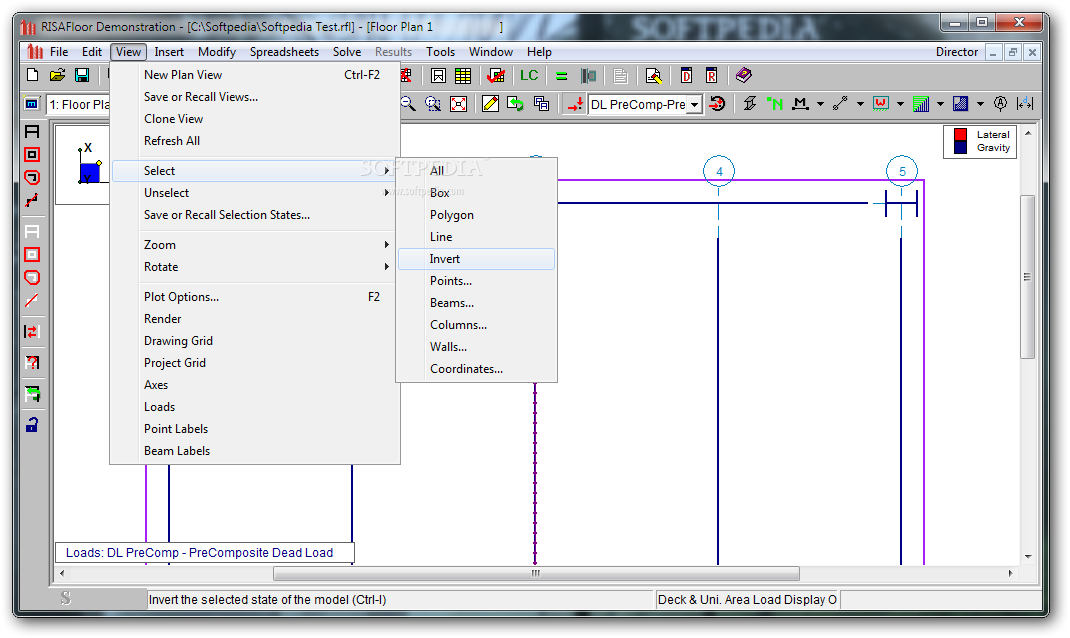Toggle the M member labels button
Screen dimensions: 1070x638
tap(800, 104)
